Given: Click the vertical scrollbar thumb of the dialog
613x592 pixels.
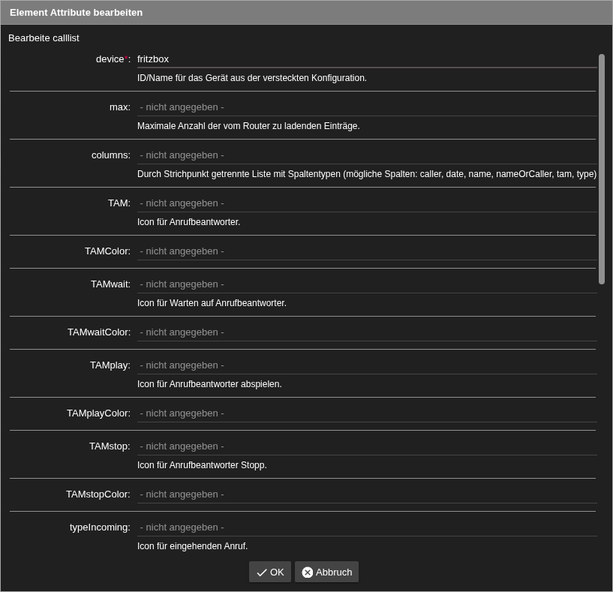Looking at the screenshot, I should coord(602,169).
